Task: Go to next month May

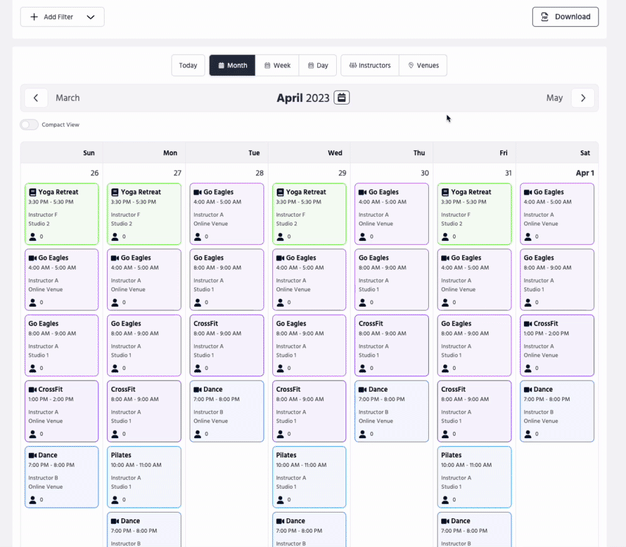Action: [x=583, y=98]
